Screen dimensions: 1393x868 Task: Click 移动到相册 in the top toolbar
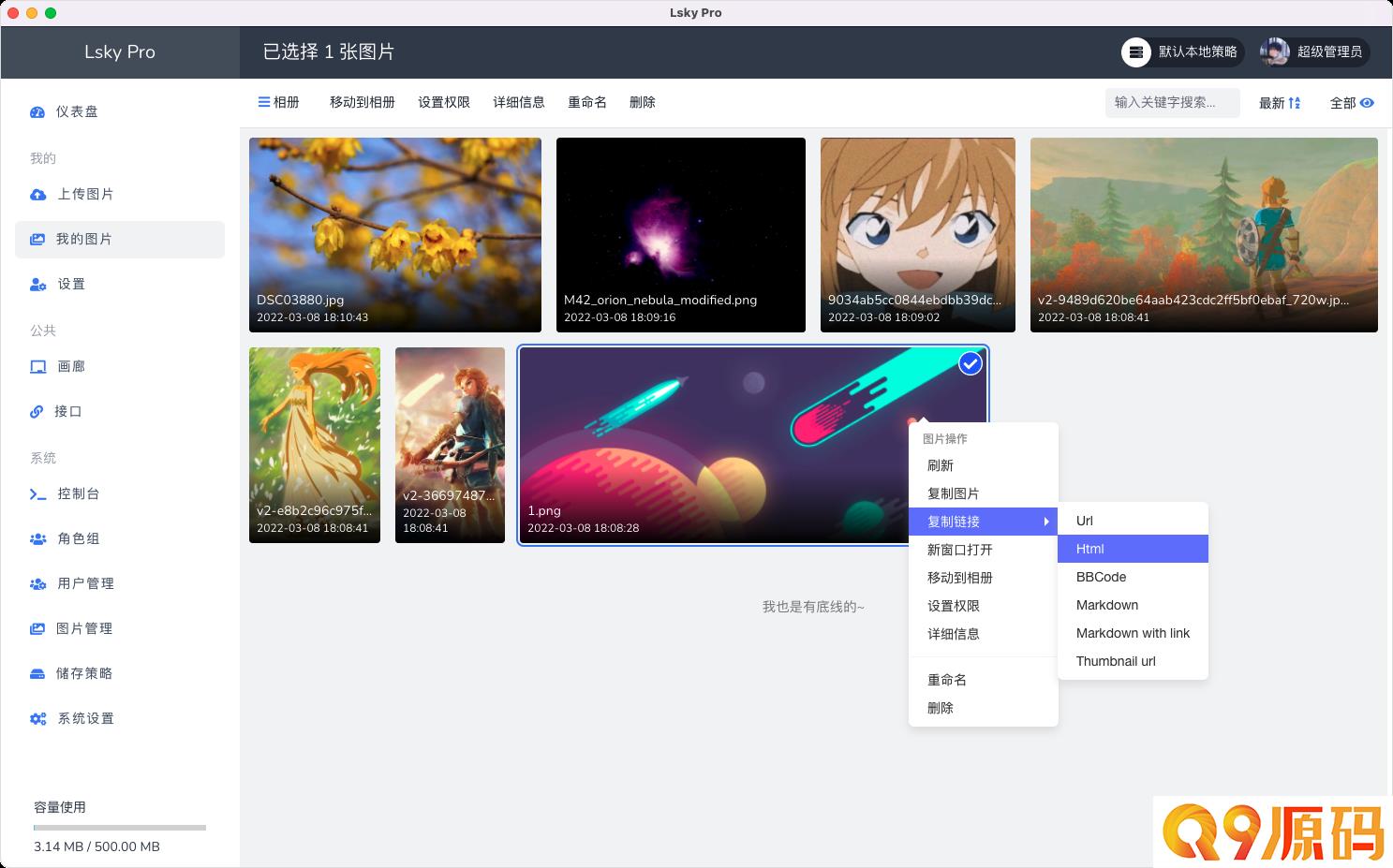coord(363,102)
